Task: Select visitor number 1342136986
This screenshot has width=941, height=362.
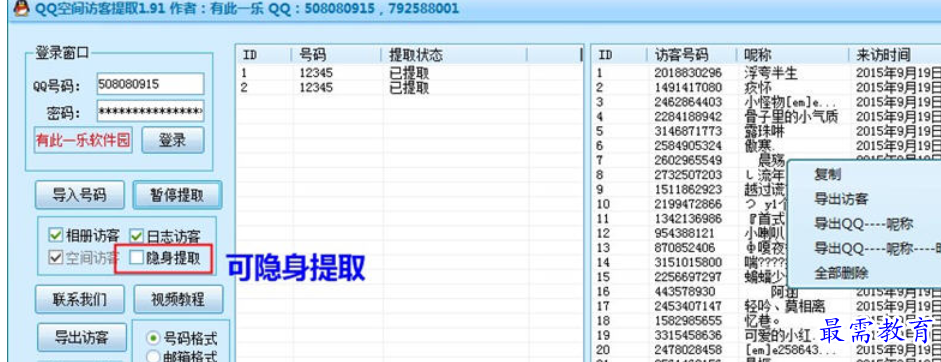Action: pyautogui.click(x=688, y=219)
